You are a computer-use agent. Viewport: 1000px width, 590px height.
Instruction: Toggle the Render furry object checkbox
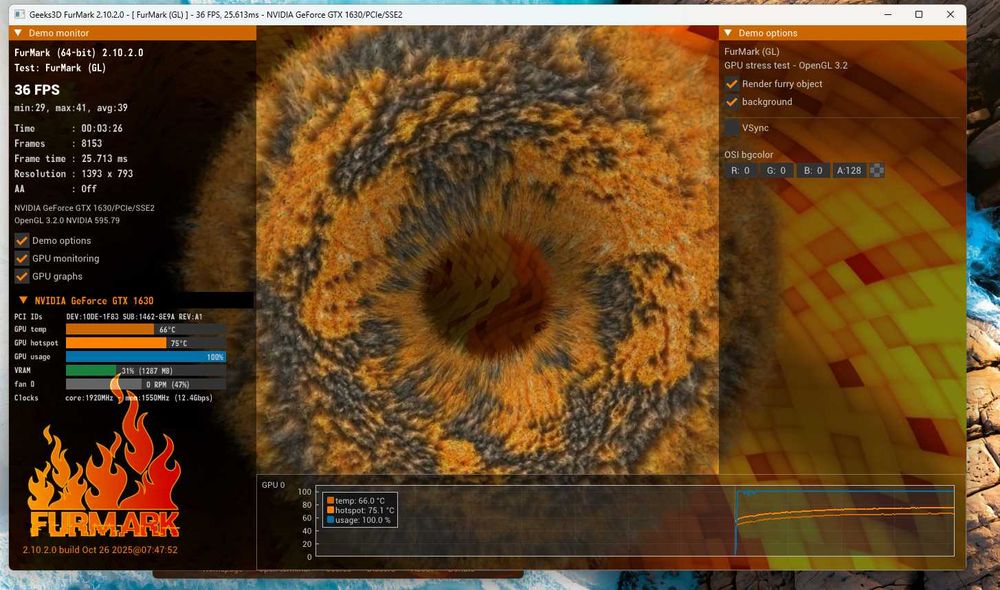coord(732,84)
